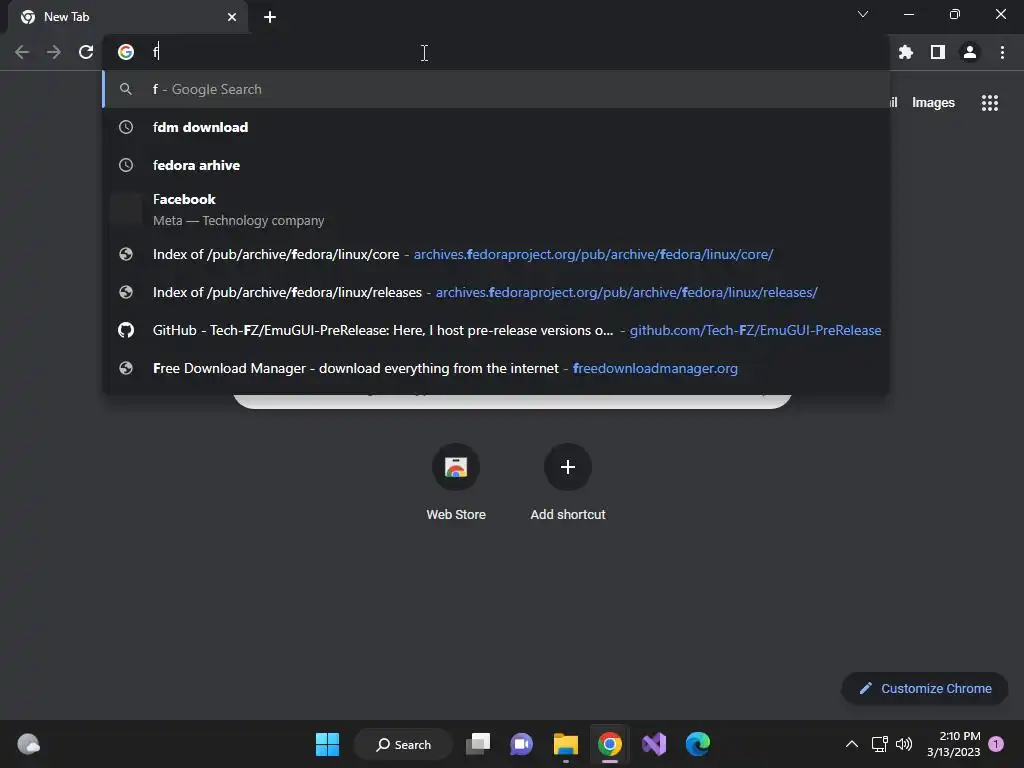Open notification badge in tray
Screen dimensions: 1024x768
pos(996,744)
